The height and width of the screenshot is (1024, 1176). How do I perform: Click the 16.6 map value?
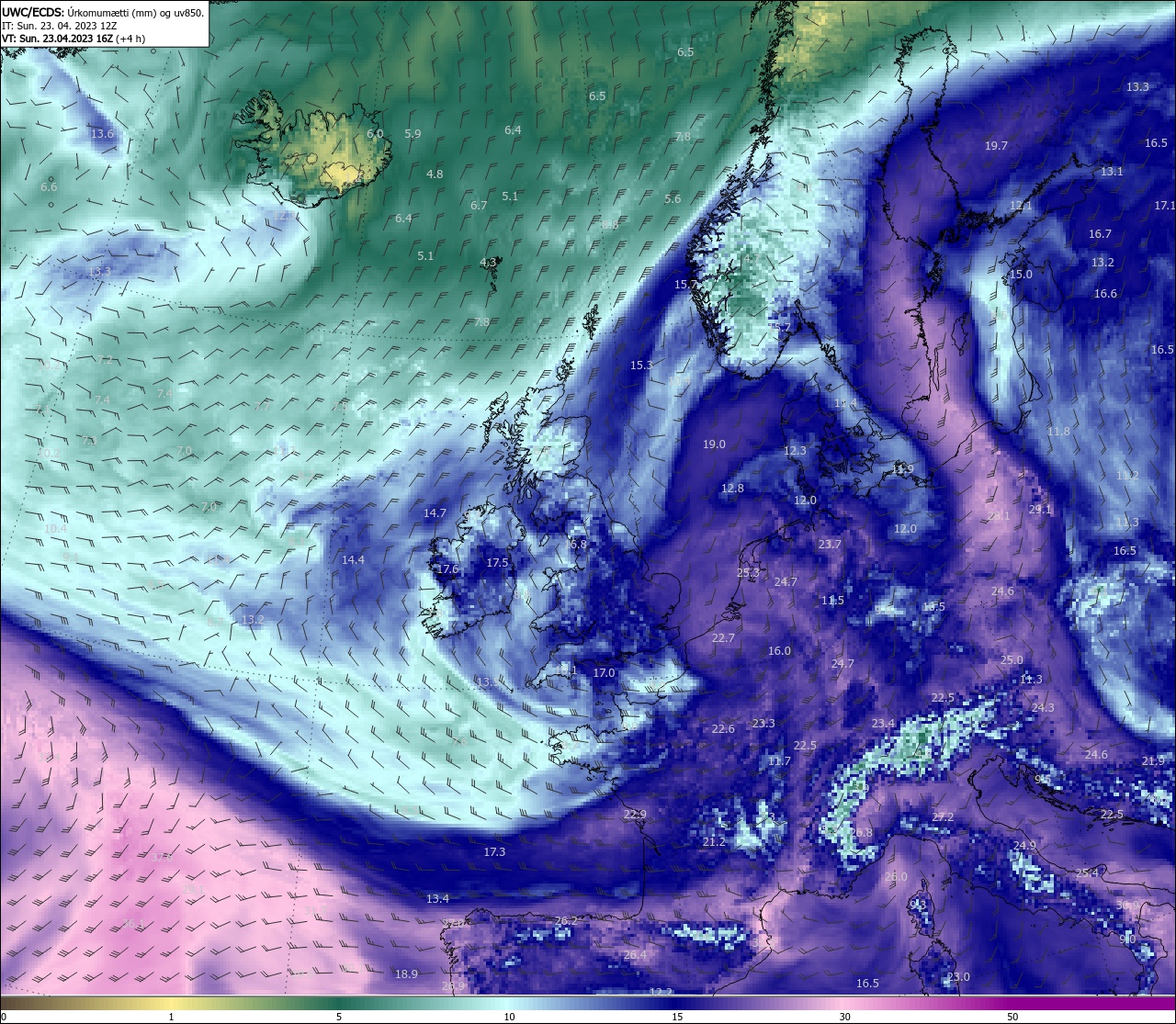[1105, 294]
